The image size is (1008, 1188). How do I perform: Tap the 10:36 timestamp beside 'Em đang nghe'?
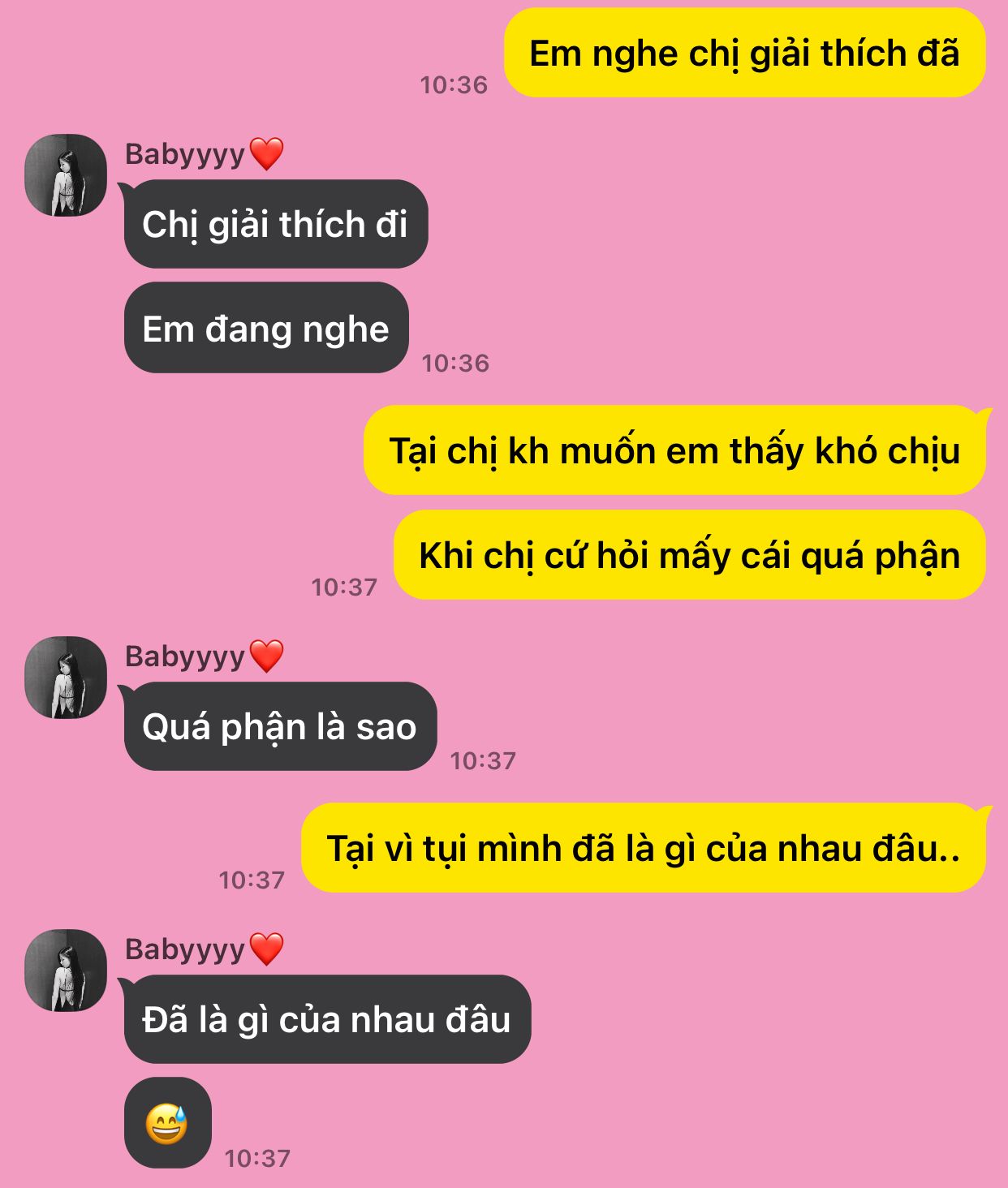(455, 363)
